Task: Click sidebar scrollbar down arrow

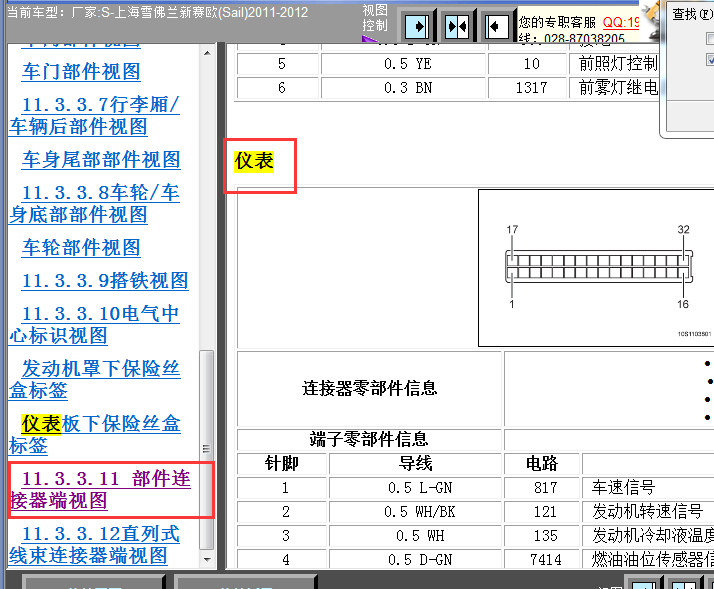Action: 207,559
